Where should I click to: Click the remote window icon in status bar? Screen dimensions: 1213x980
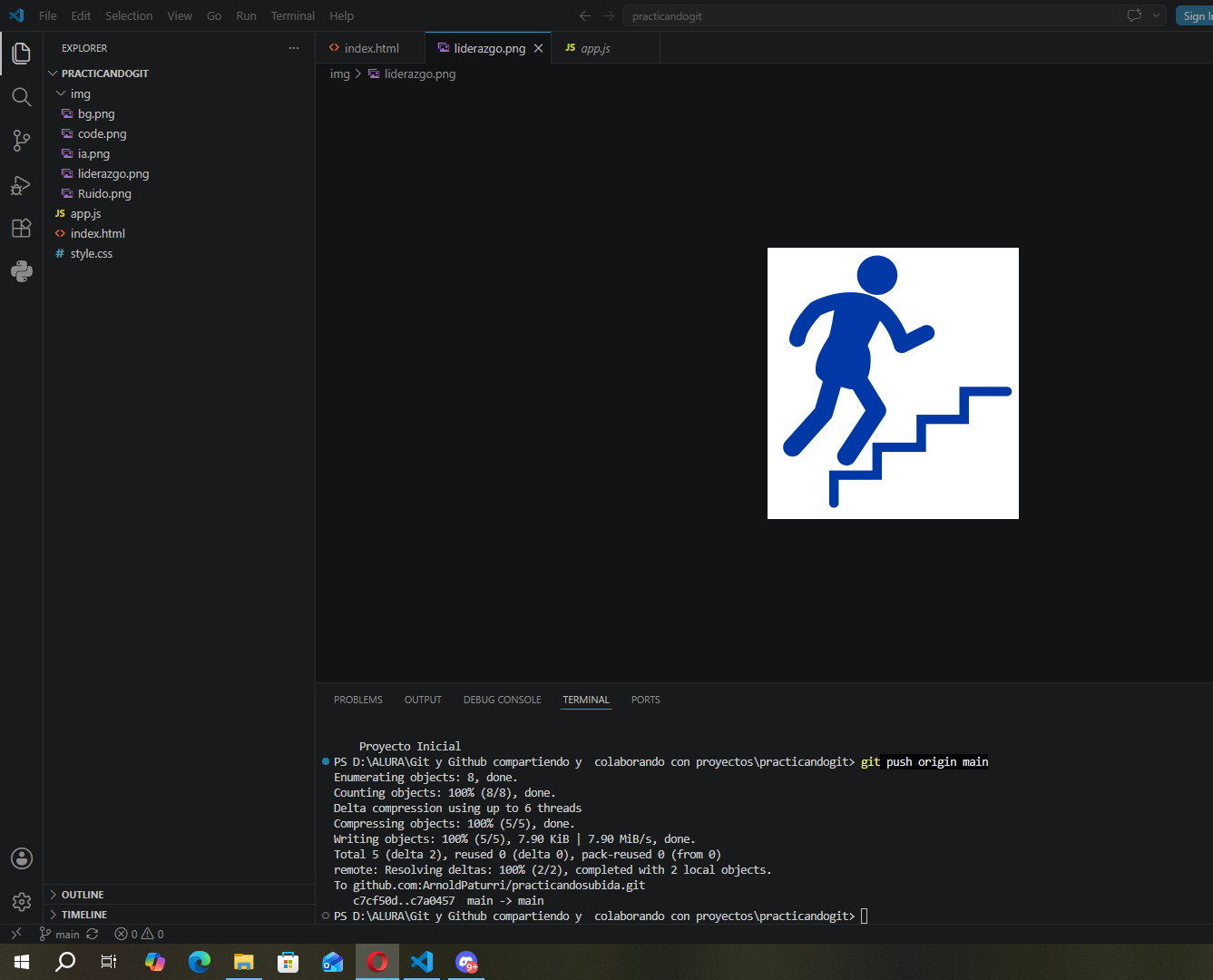point(15,934)
